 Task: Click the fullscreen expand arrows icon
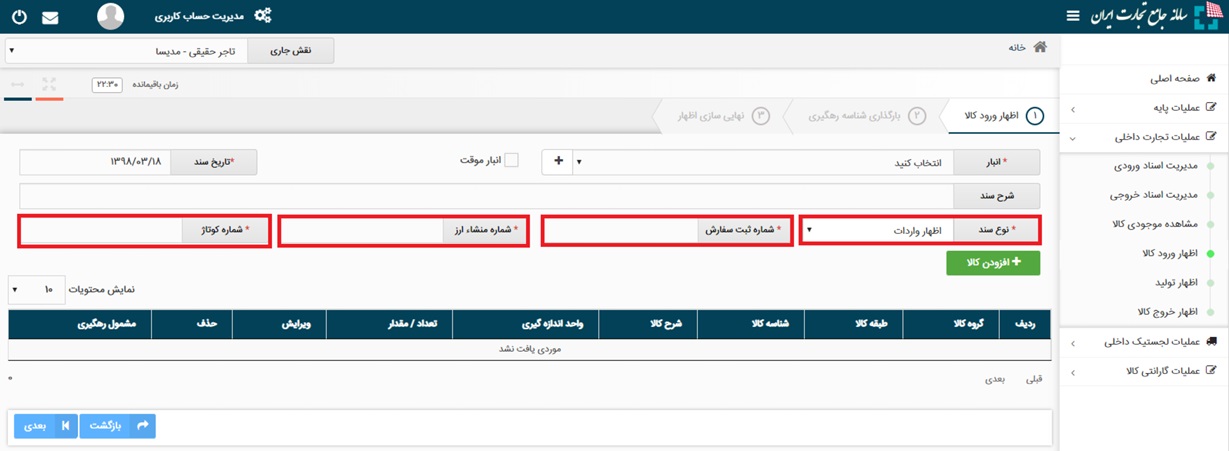(49, 84)
